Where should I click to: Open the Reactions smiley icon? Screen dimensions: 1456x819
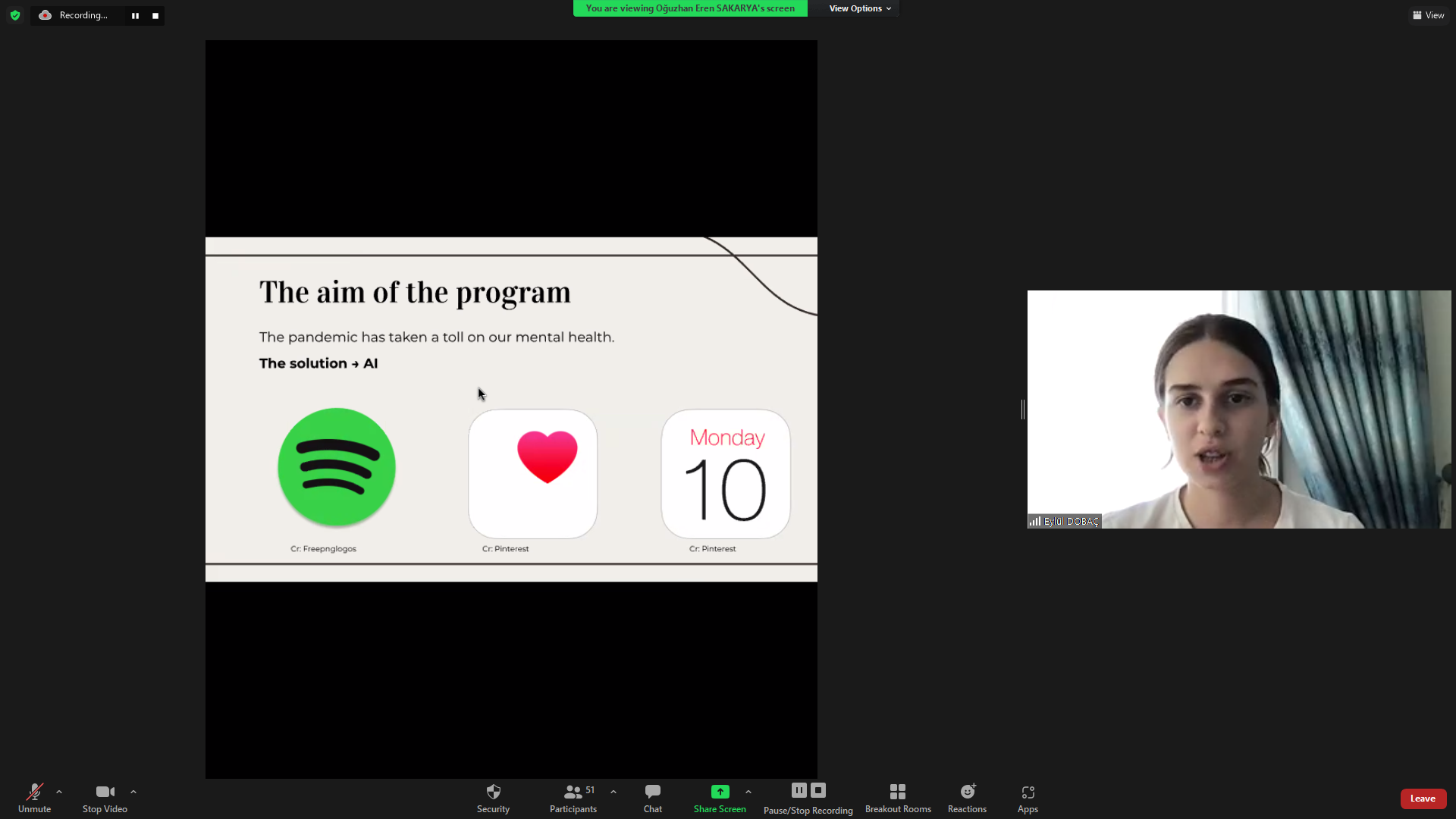968,792
